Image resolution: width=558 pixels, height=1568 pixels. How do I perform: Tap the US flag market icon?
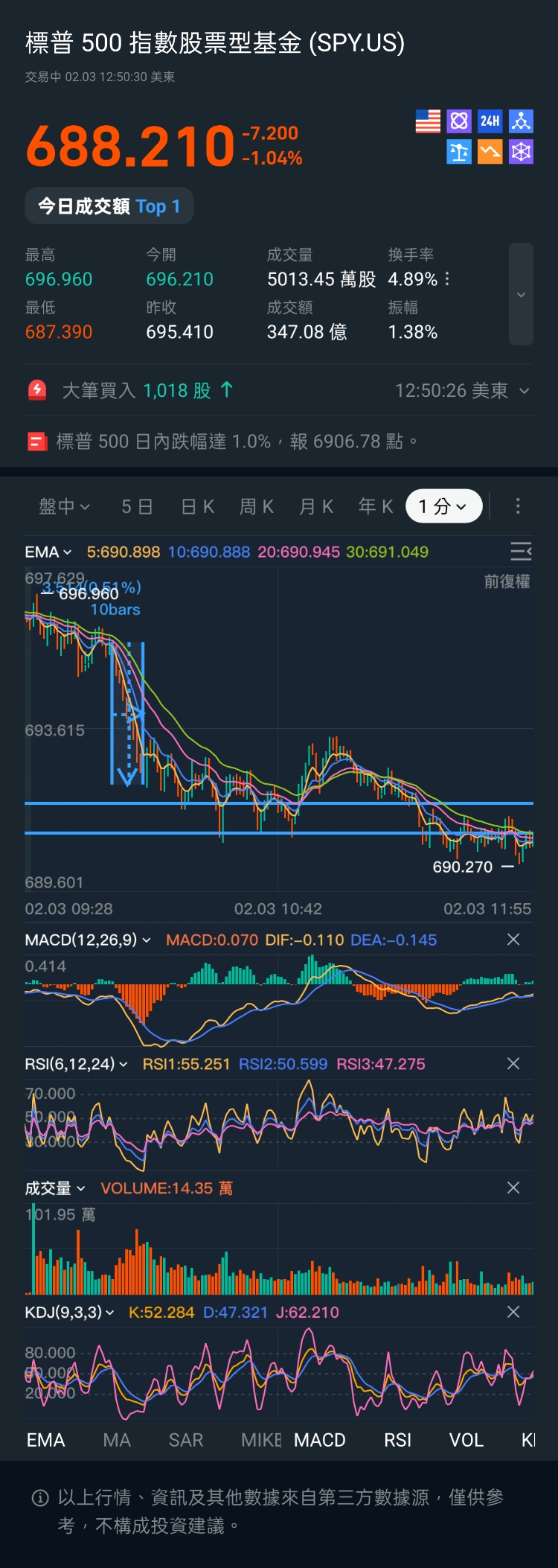tap(428, 121)
